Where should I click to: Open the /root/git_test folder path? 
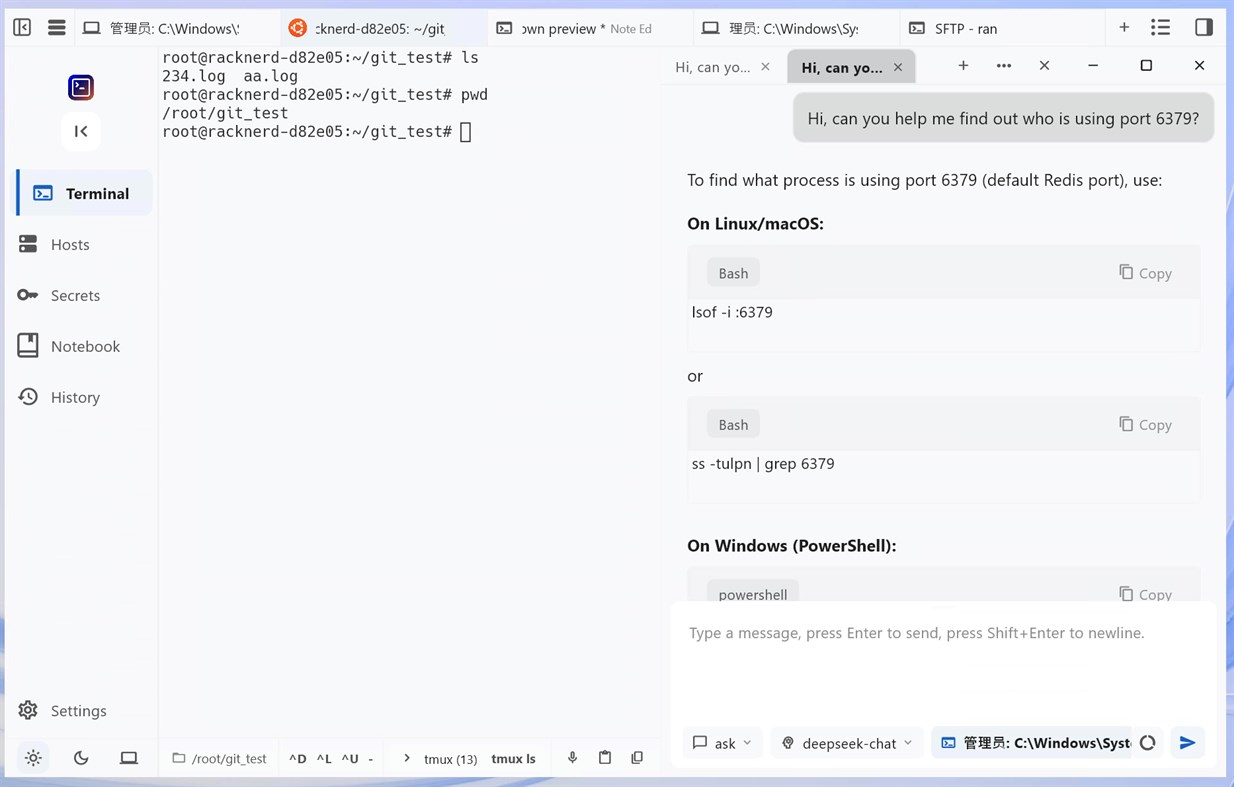tap(219, 758)
